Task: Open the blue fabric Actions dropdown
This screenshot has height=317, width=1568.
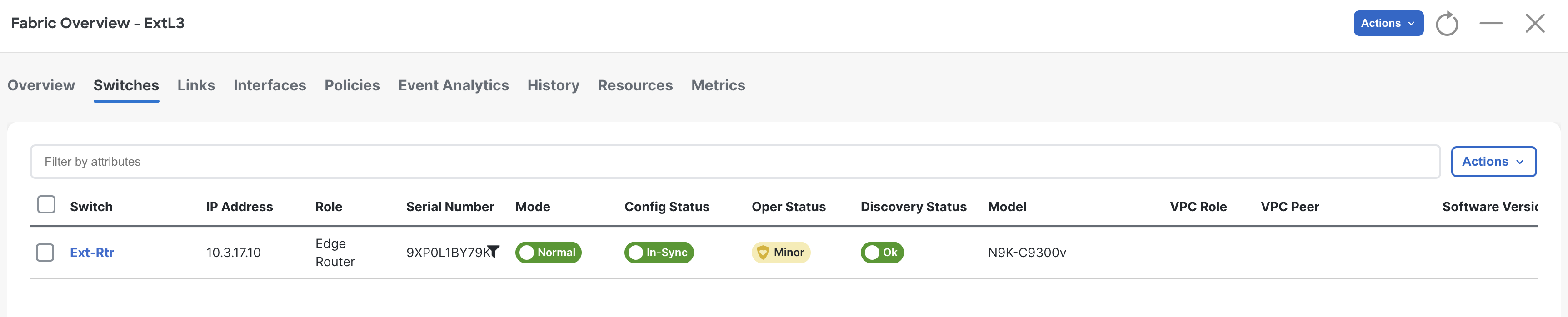Action: [x=1388, y=23]
